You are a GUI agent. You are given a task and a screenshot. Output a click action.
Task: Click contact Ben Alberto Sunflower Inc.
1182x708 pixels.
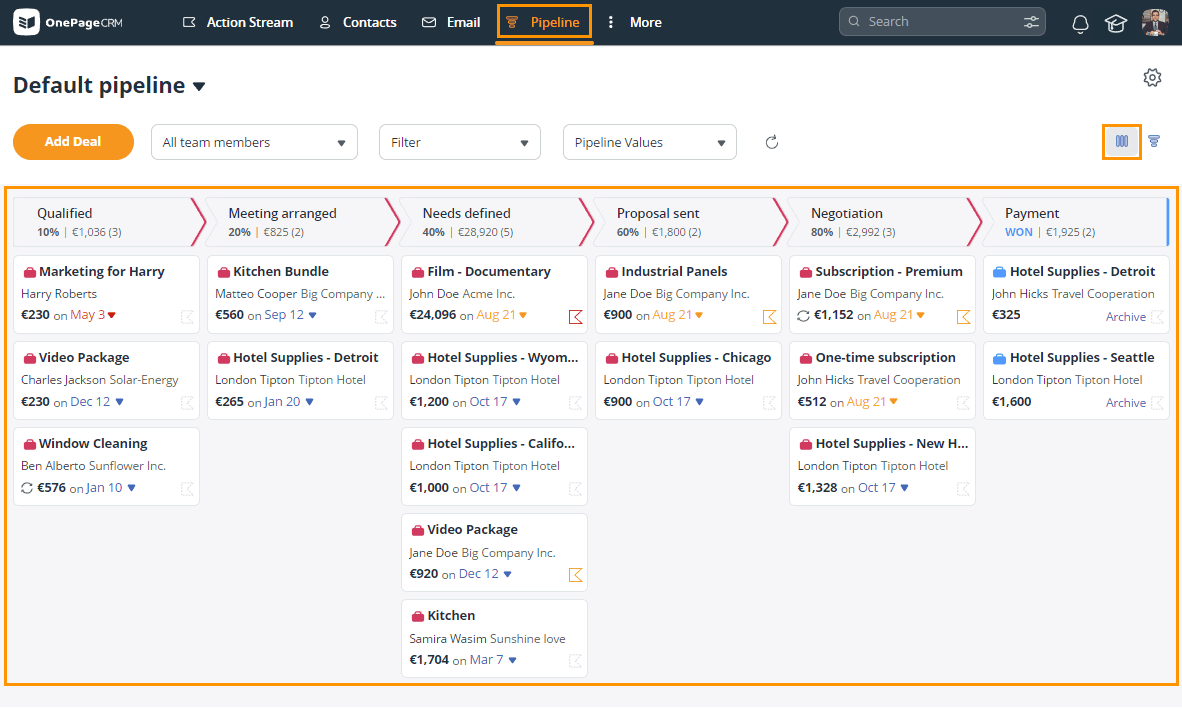point(93,466)
